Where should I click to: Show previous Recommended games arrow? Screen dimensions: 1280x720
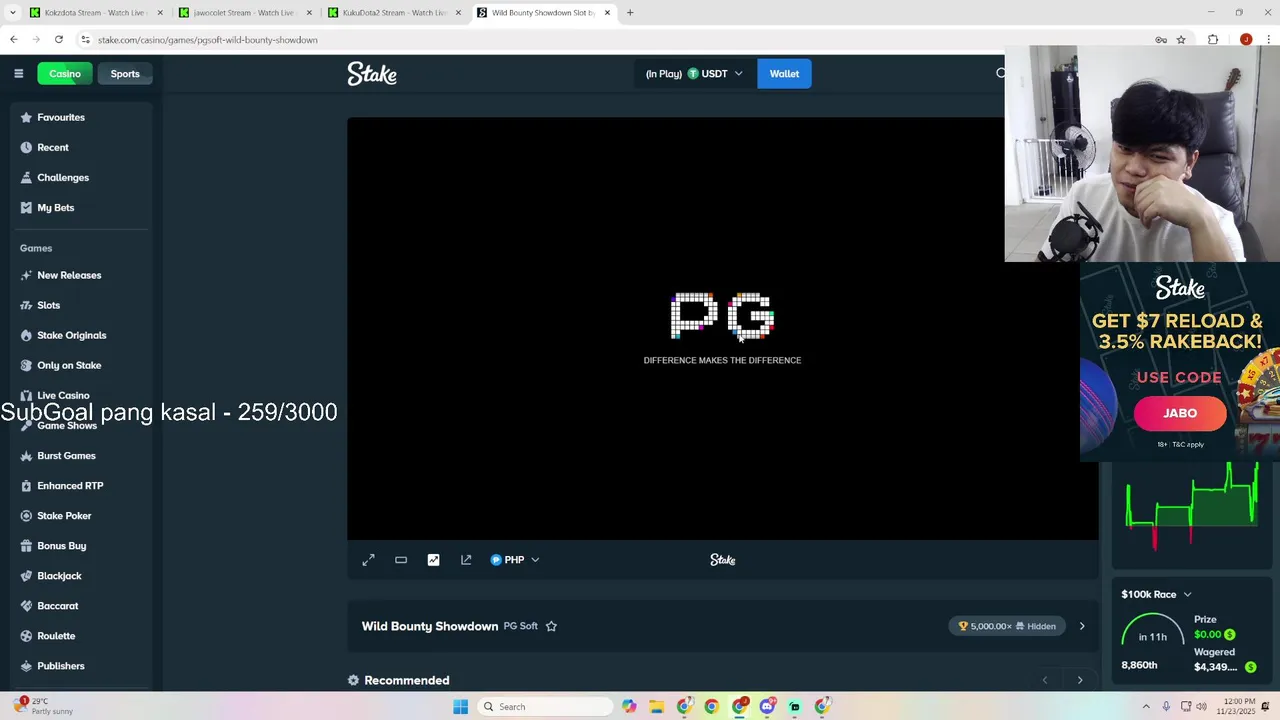1045,680
